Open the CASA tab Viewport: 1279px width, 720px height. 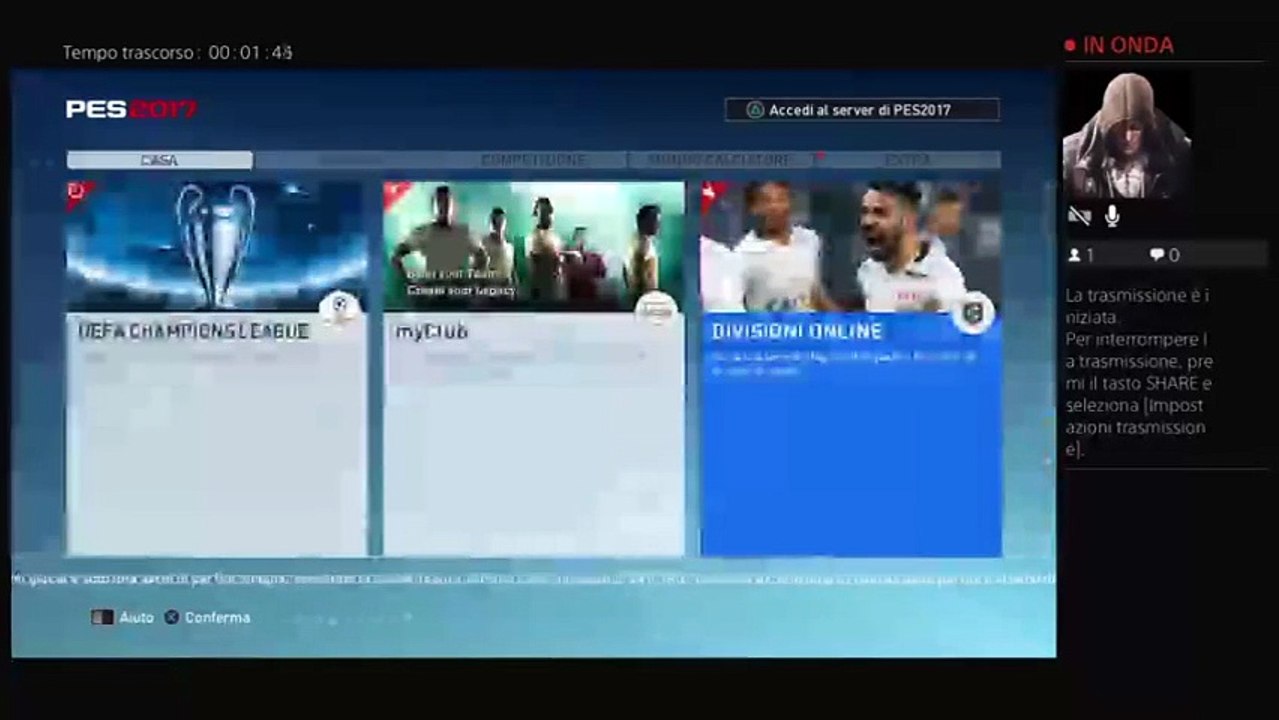click(160, 160)
